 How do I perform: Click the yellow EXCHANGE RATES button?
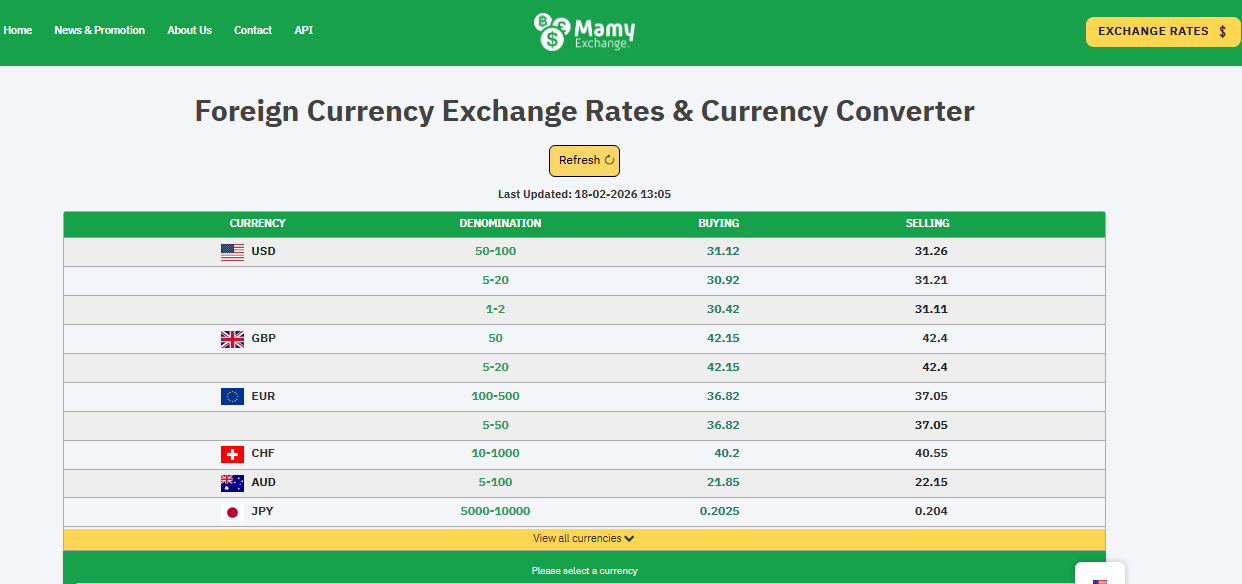(x=1162, y=32)
